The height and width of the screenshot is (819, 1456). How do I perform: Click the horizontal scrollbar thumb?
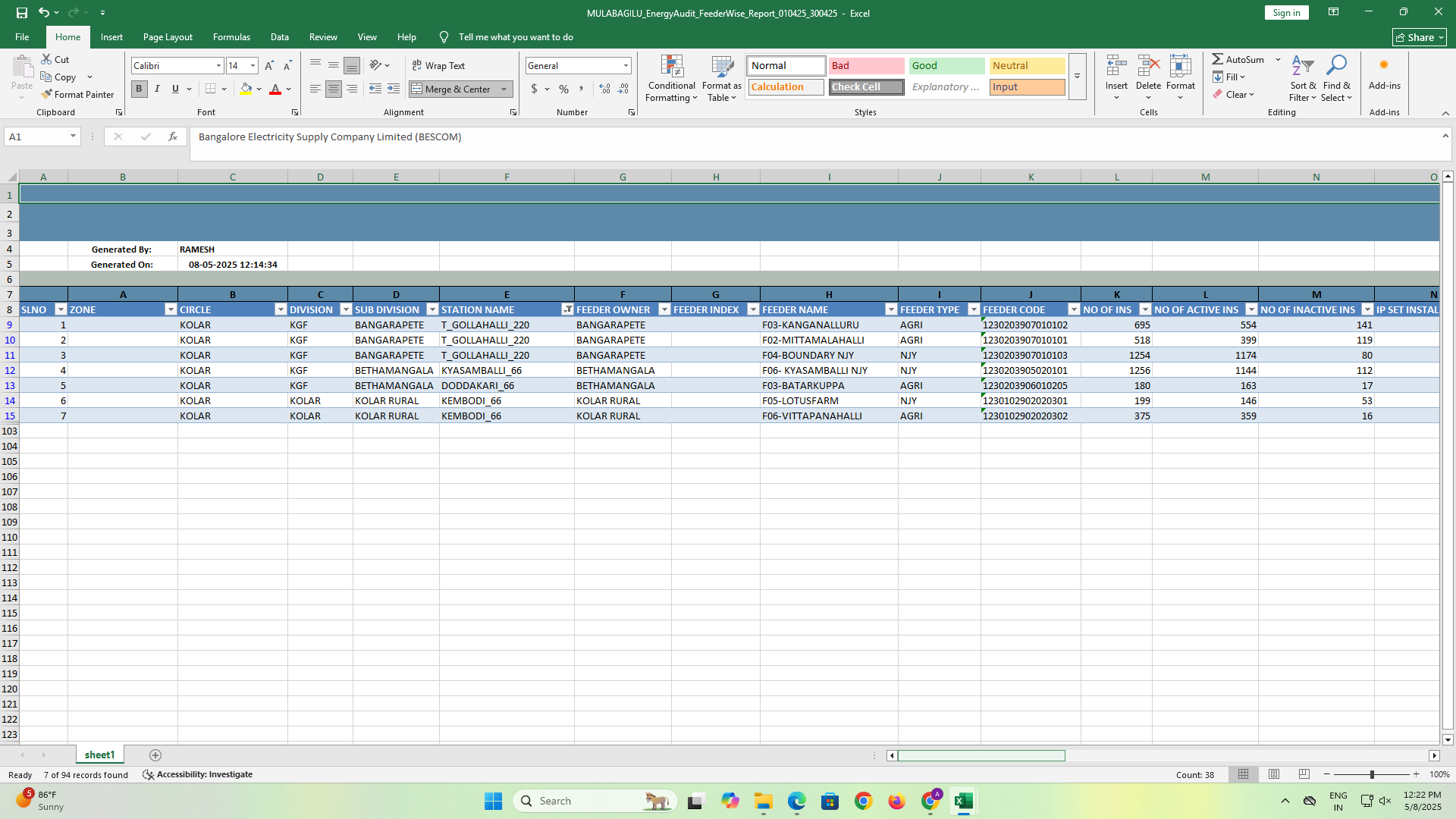[x=981, y=755]
